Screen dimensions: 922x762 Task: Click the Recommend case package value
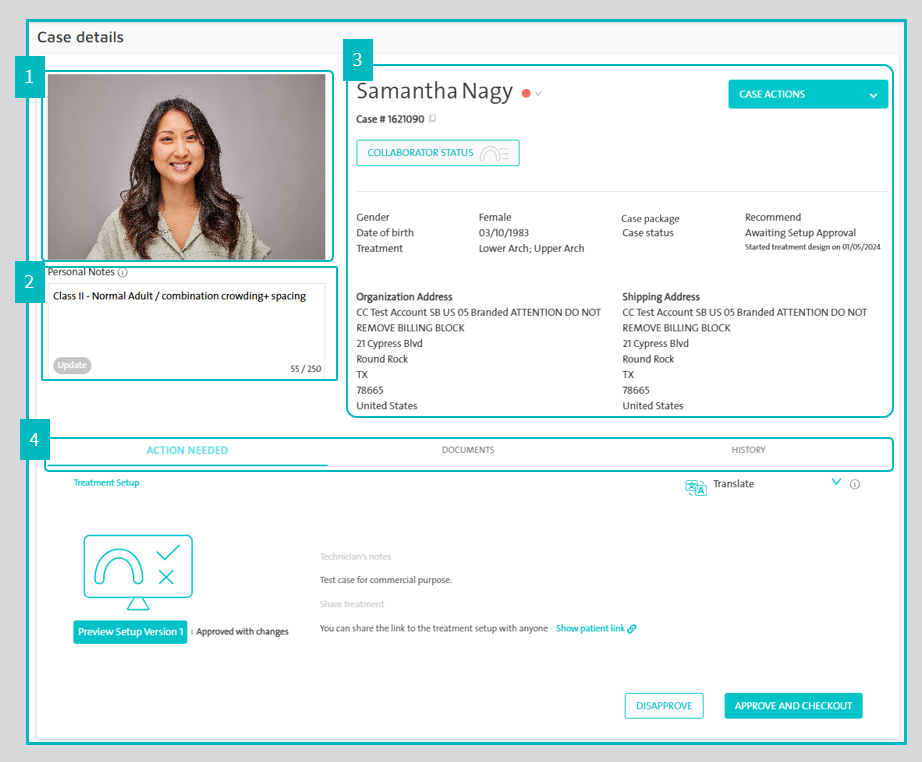click(x=773, y=218)
